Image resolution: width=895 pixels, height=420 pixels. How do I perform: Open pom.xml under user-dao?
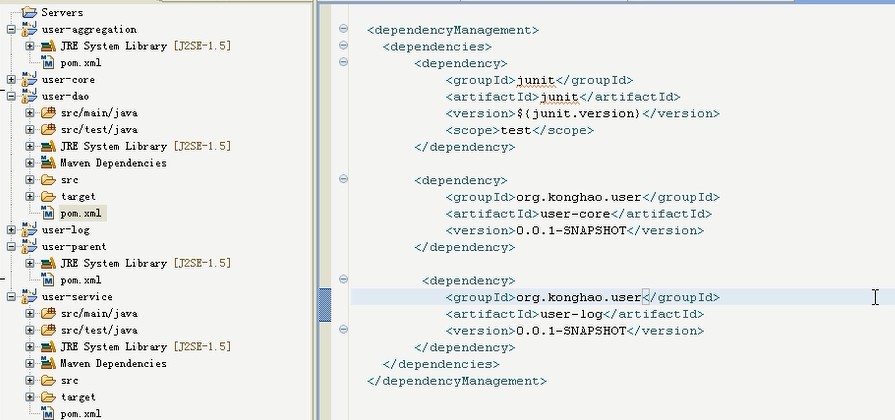pos(80,213)
